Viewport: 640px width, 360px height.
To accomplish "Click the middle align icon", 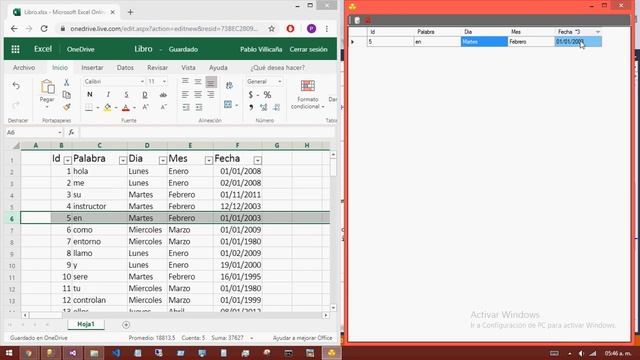I will [x=198, y=82].
